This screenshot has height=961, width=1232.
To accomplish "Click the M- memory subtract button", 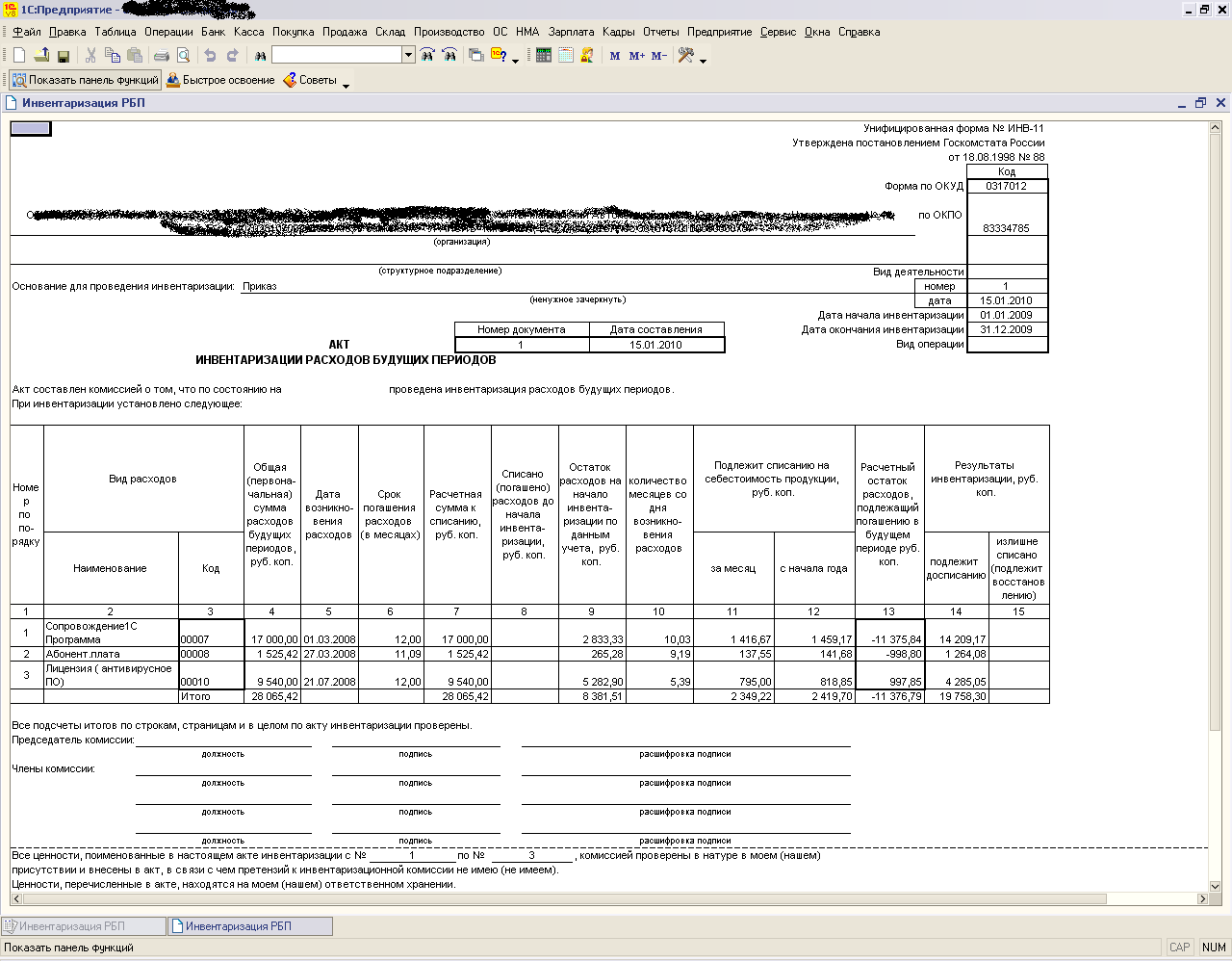I will pyautogui.click(x=658, y=56).
